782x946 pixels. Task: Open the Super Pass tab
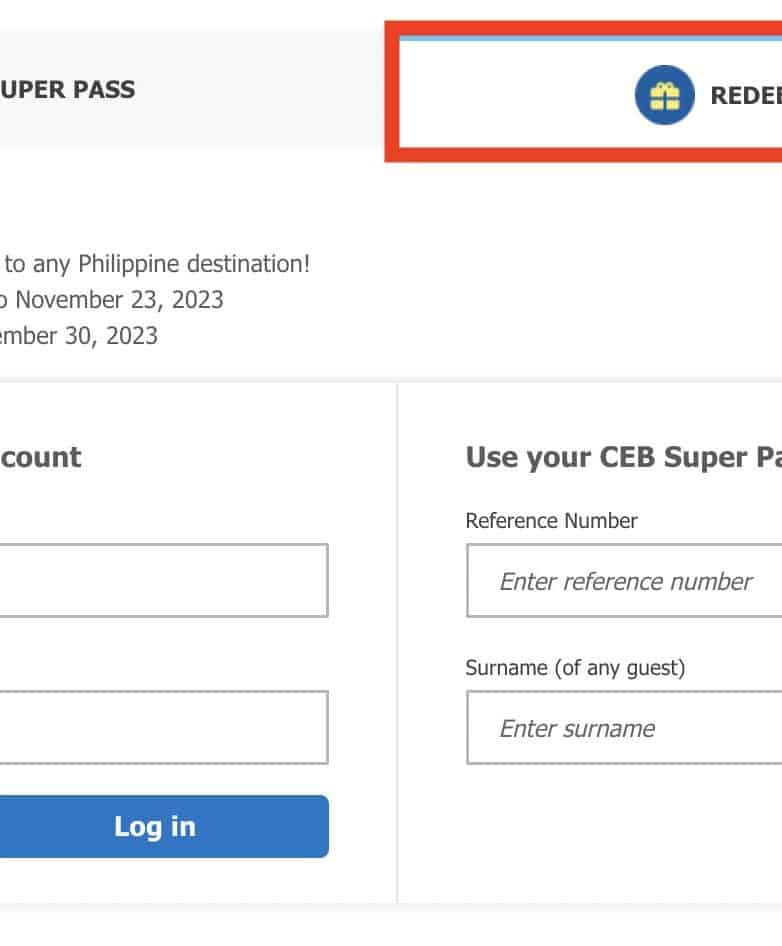click(x=68, y=89)
